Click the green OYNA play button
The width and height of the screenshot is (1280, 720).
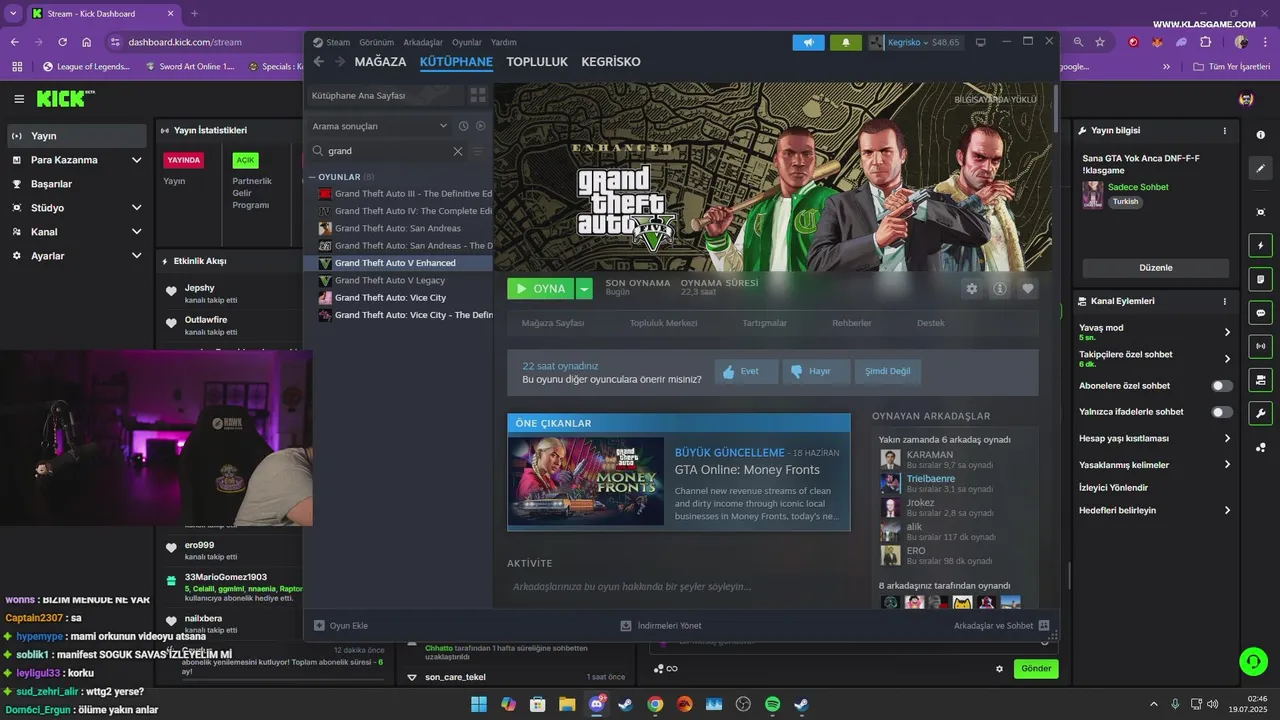(541, 289)
